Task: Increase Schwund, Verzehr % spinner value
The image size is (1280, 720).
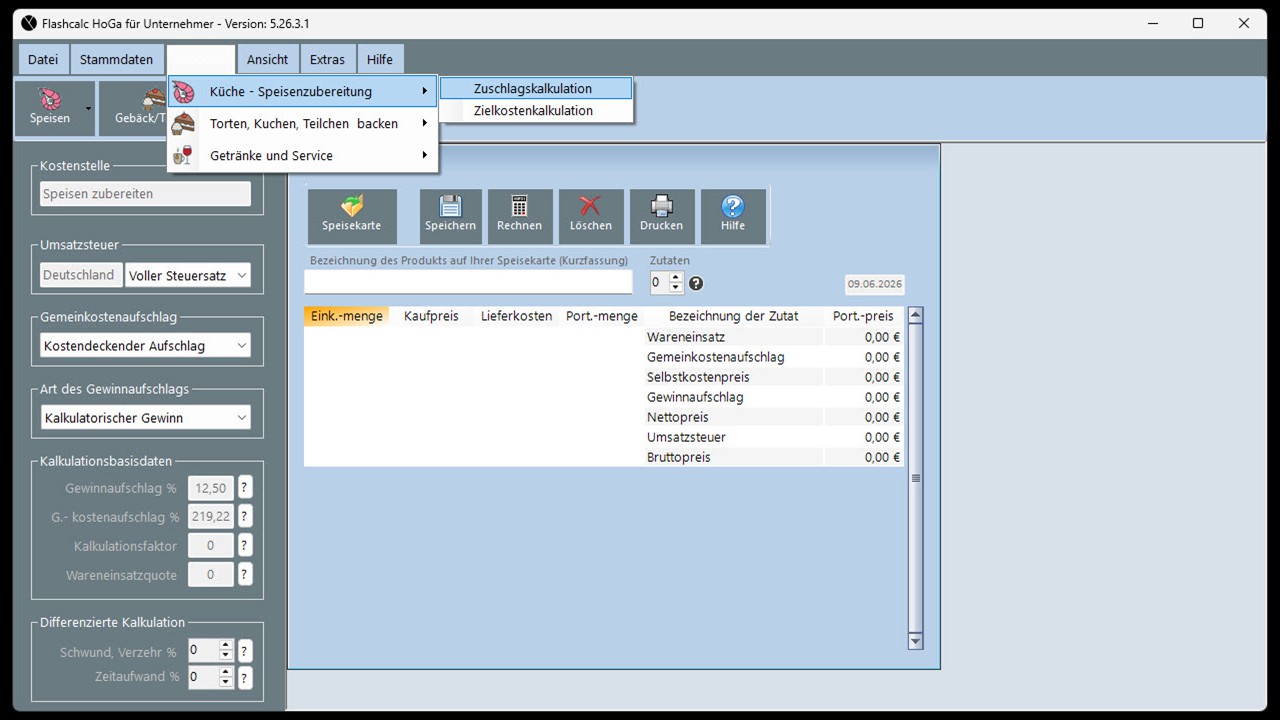Action: pyautogui.click(x=226, y=646)
